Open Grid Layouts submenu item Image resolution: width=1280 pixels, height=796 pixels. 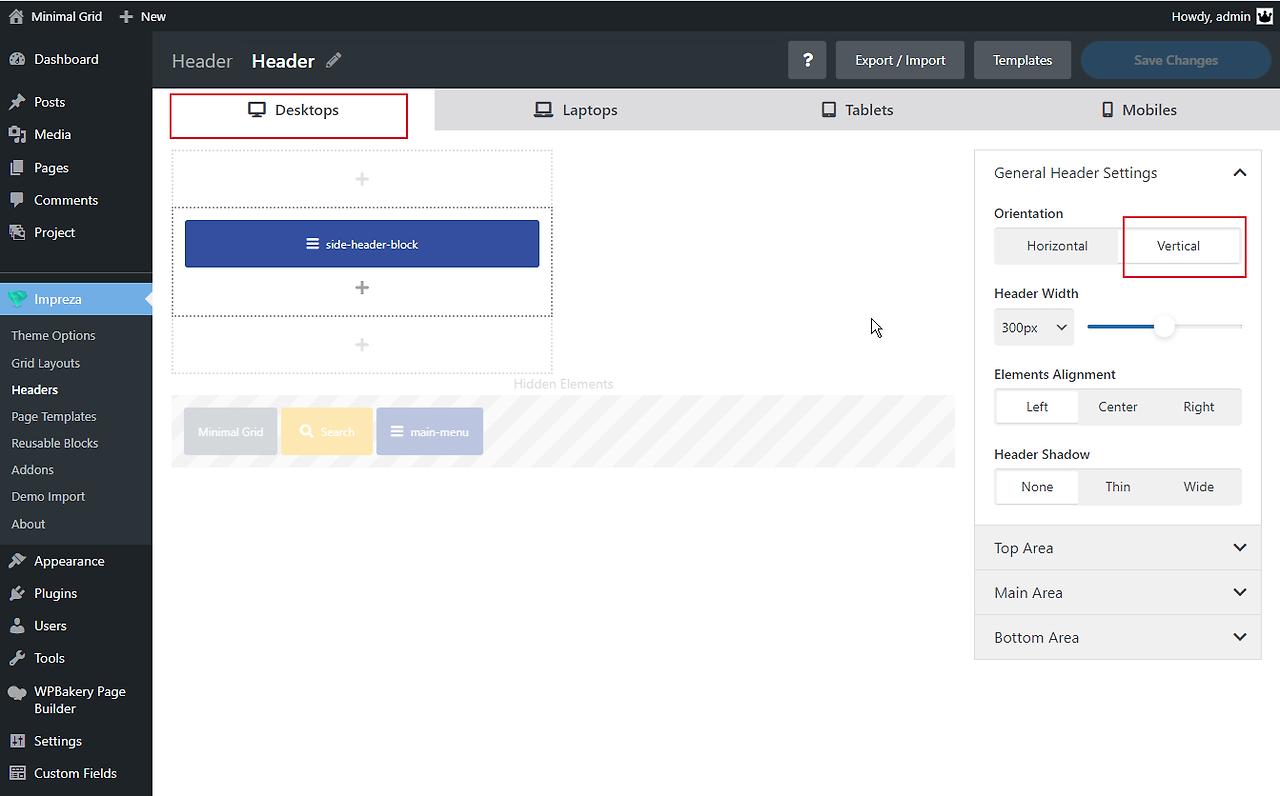[45, 363]
